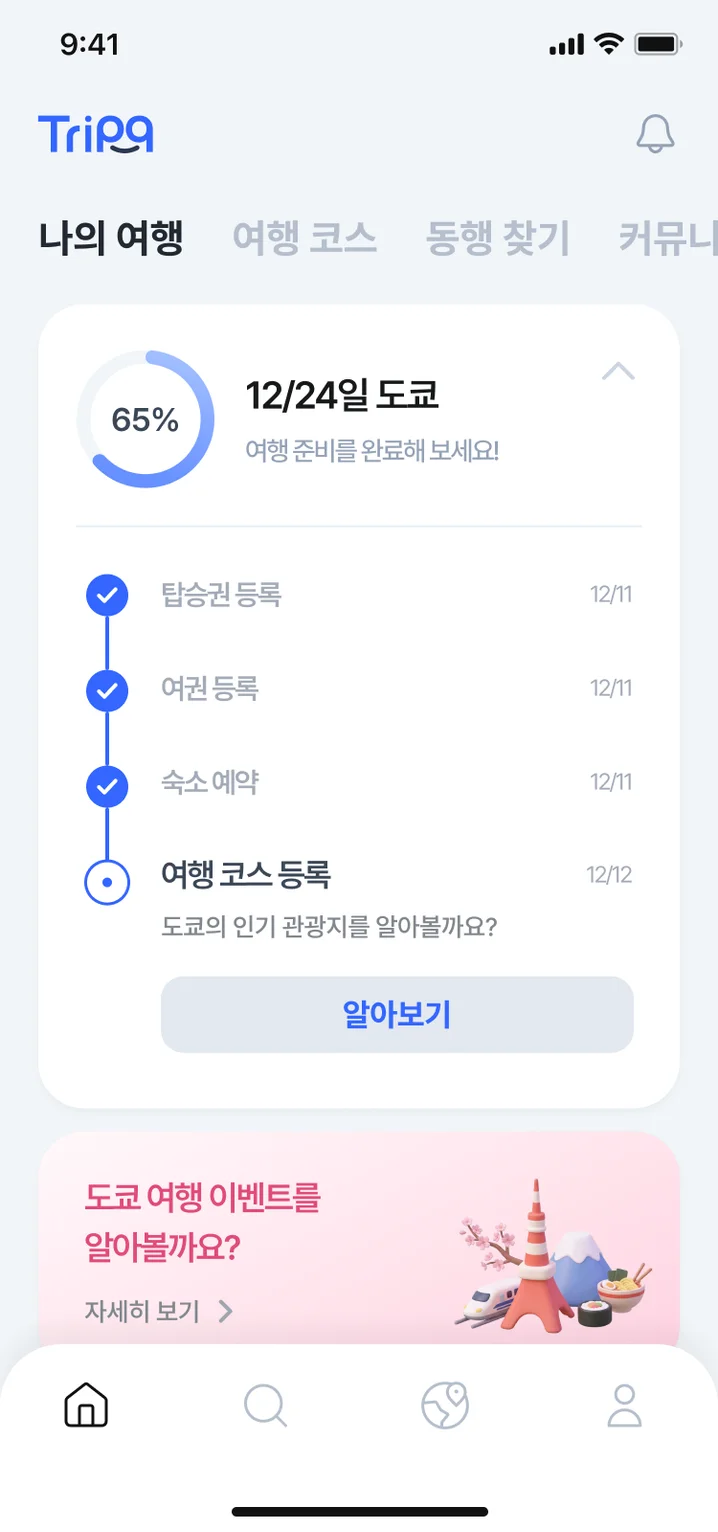Open the profile person icon

(625, 1405)
